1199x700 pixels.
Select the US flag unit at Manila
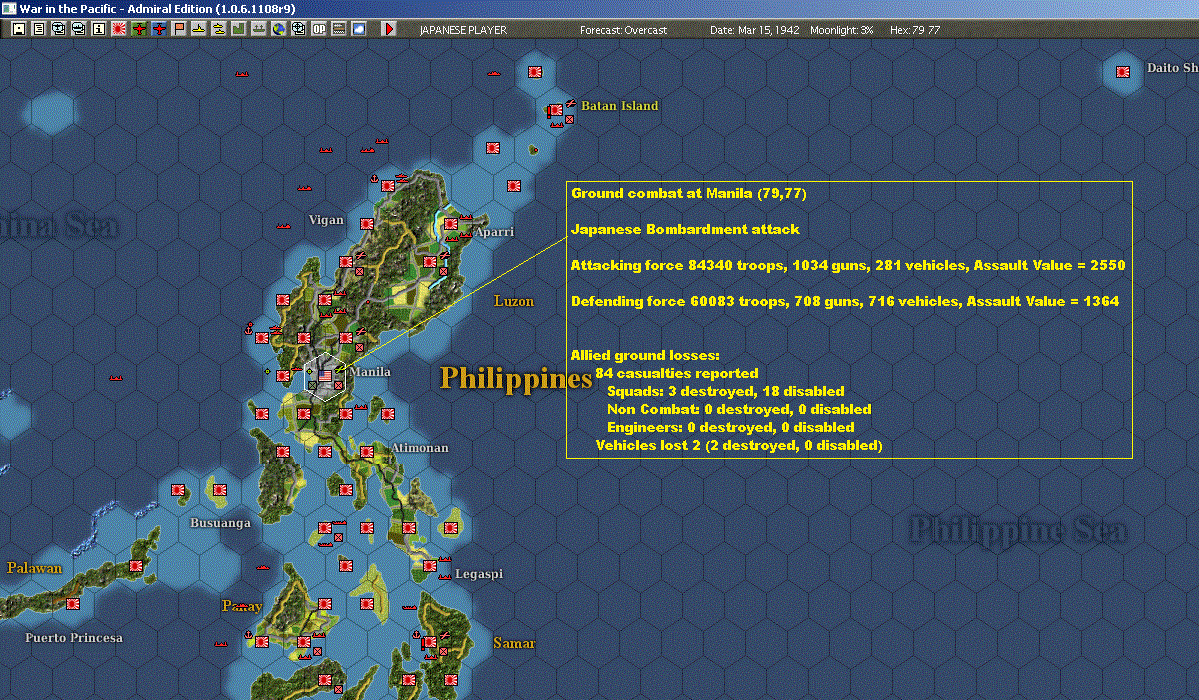click(325, 376)
